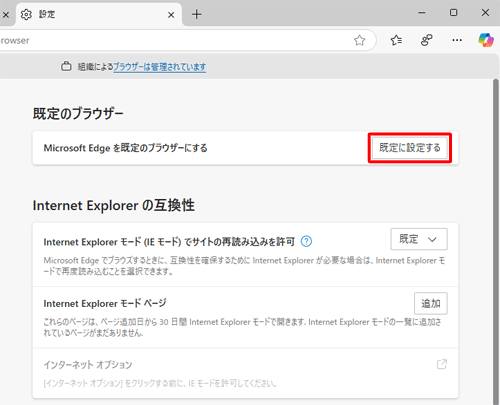
Task: Click the Internet Explorer の互換性 heading
Action: [x=114, y=205]
